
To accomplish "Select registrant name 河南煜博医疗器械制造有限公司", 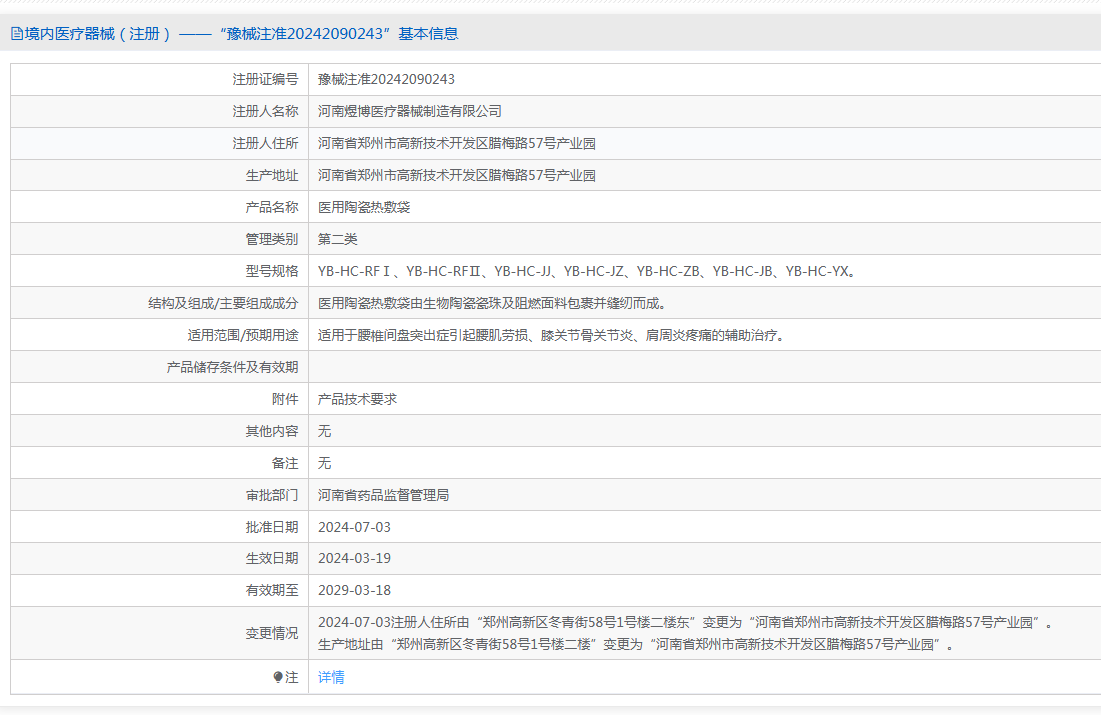I will [x=409, y=111].
